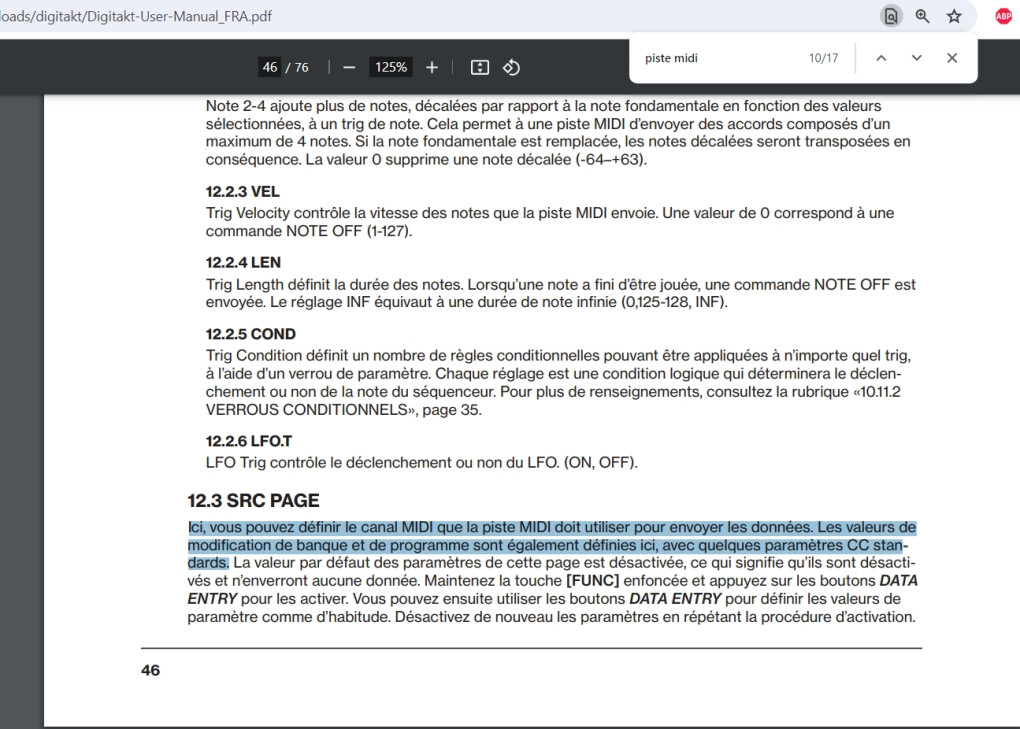Click the "(0,125-128, INF)" value range

pyautogui.click(x=674, y=302)
